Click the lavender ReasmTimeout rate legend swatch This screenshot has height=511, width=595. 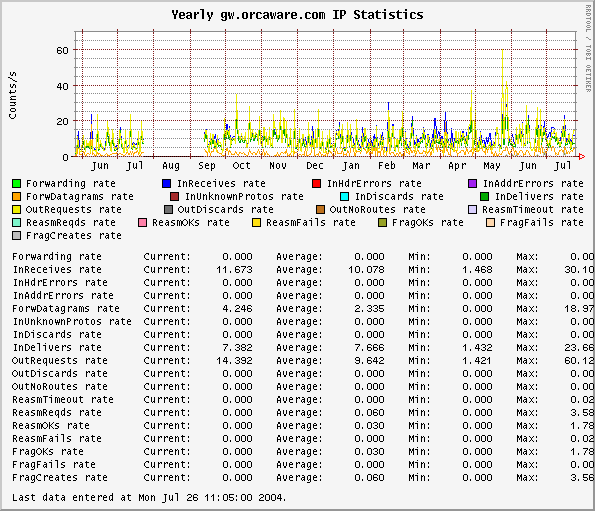472,209
